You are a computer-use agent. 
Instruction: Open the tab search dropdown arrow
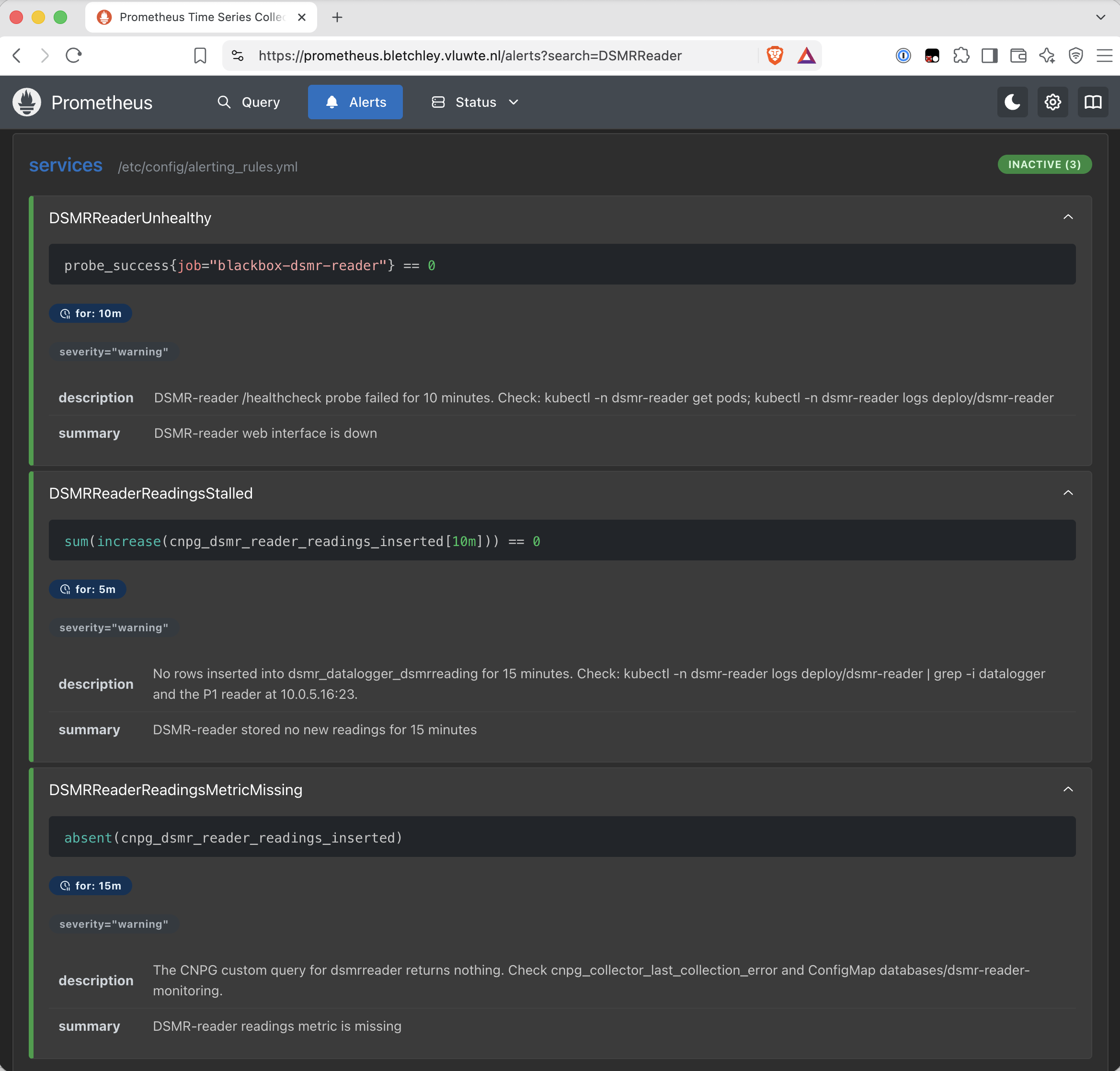[x=1100, y=17]
